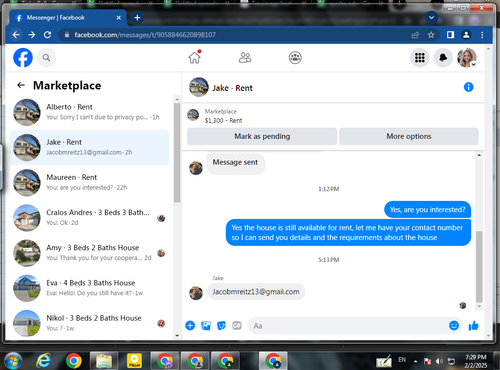Open Maureen · Rent conversation

coord(89,183)
